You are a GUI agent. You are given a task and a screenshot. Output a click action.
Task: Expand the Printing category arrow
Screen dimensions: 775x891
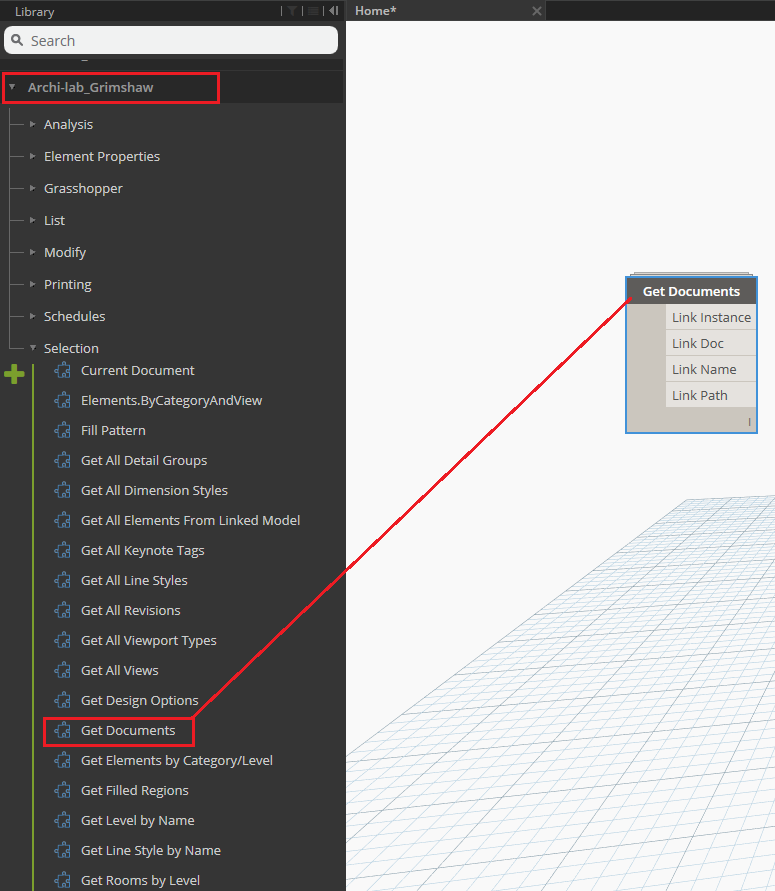32,284
